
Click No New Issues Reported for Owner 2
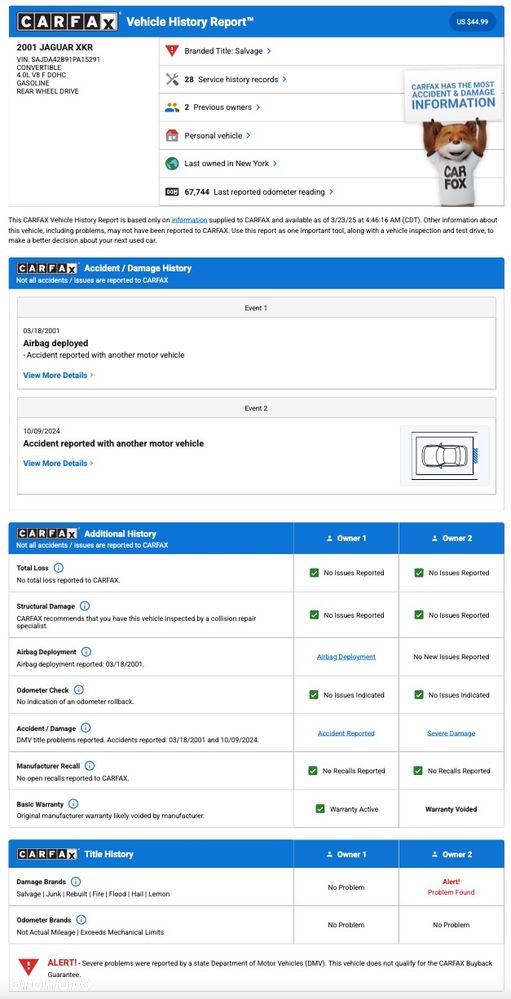point(451,657)
